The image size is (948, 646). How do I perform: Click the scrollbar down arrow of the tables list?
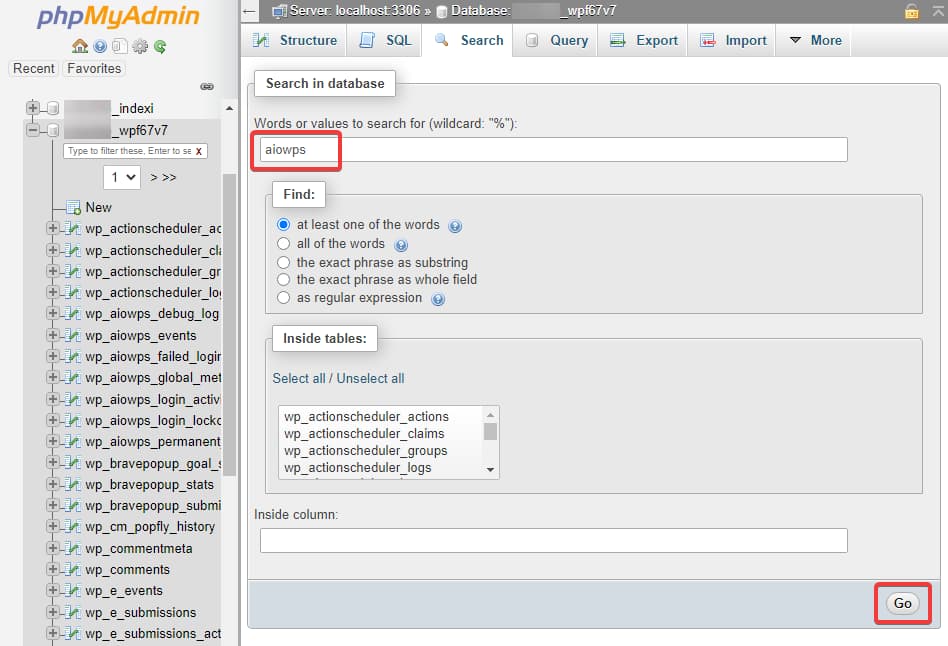(x=490, y=470)
